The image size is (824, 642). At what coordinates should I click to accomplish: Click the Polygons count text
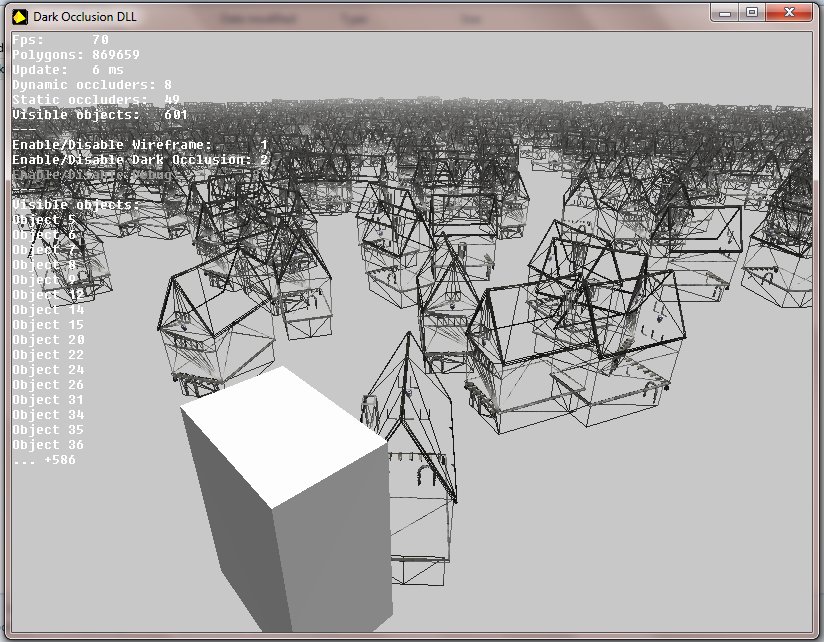[75, 55]
